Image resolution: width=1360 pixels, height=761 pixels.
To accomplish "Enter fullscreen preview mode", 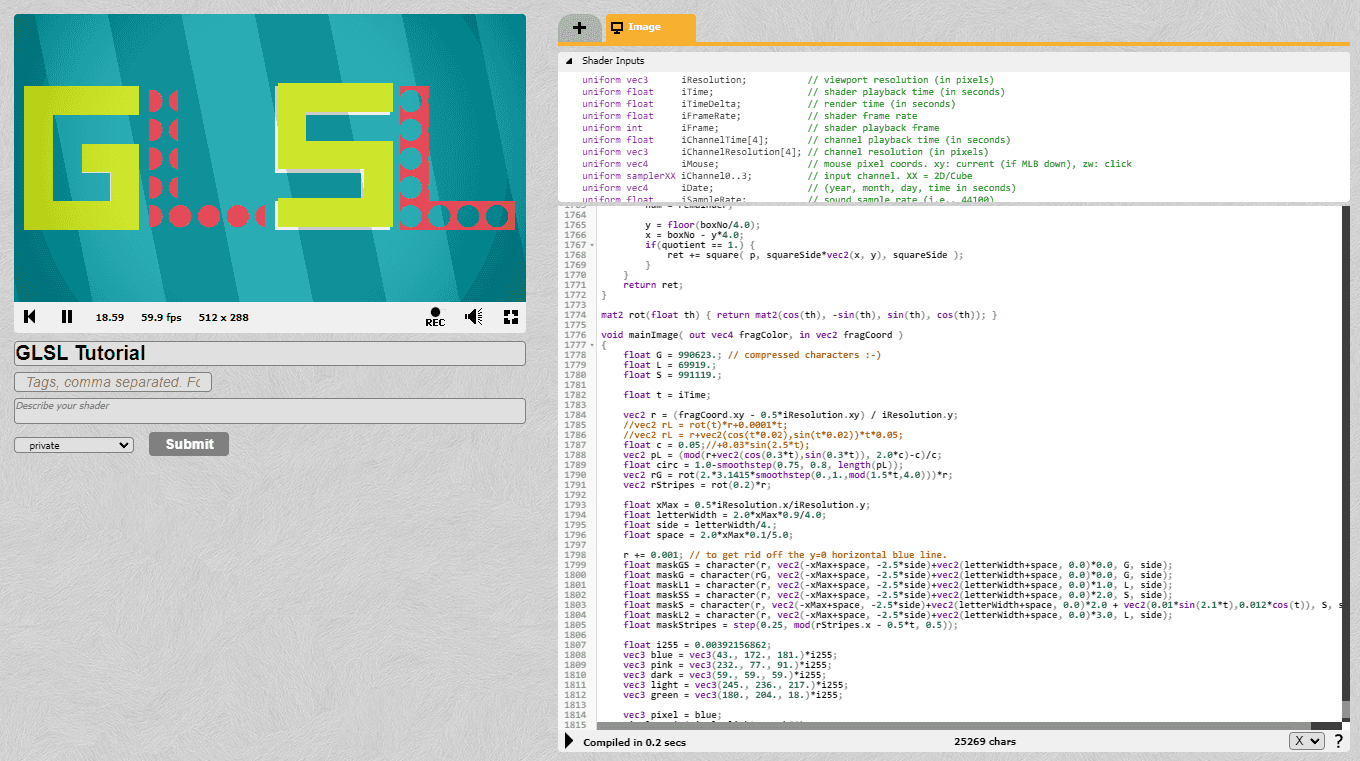I will [x=510, y=316].
